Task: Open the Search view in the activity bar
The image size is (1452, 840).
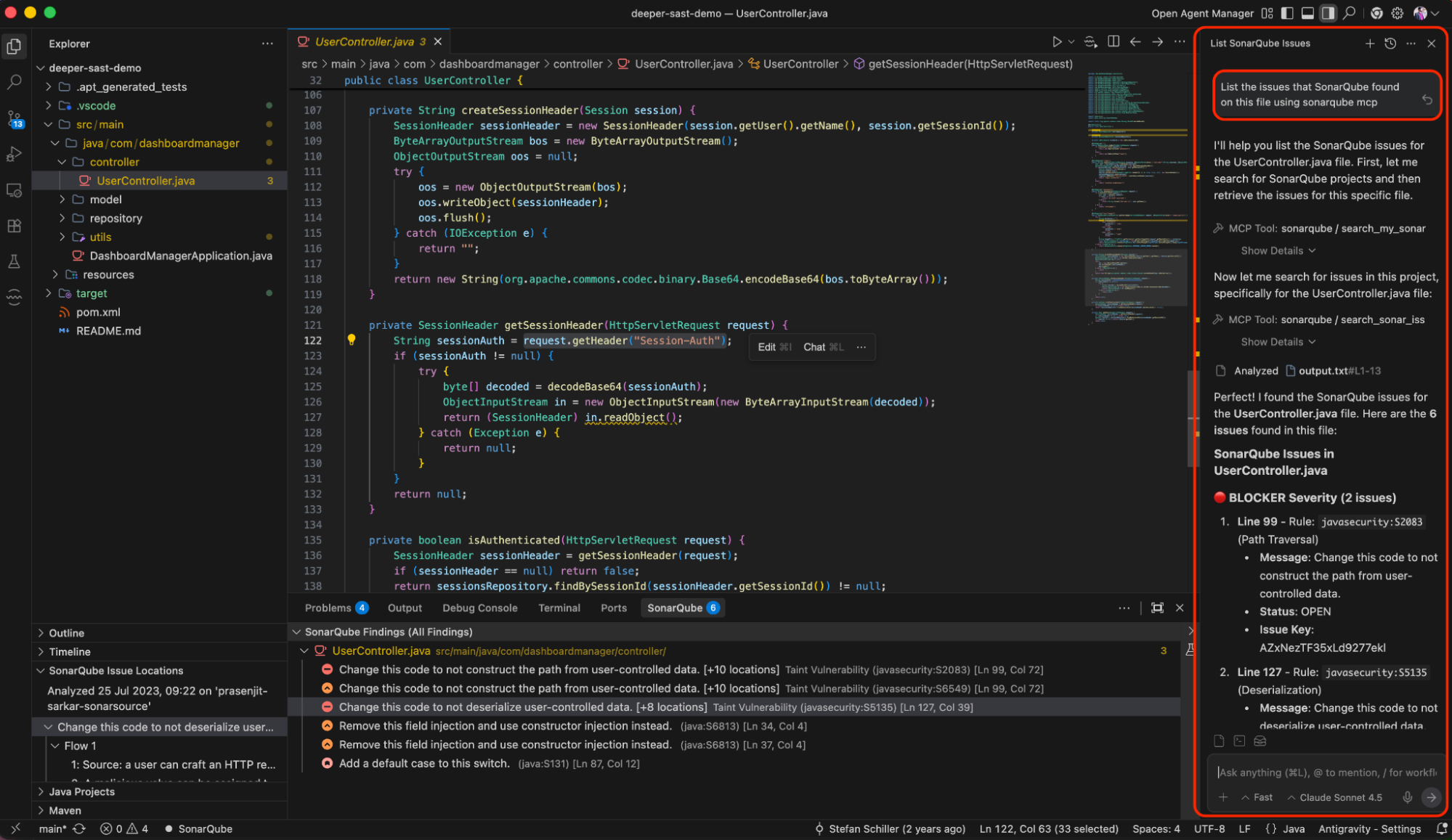Action: 14,82
